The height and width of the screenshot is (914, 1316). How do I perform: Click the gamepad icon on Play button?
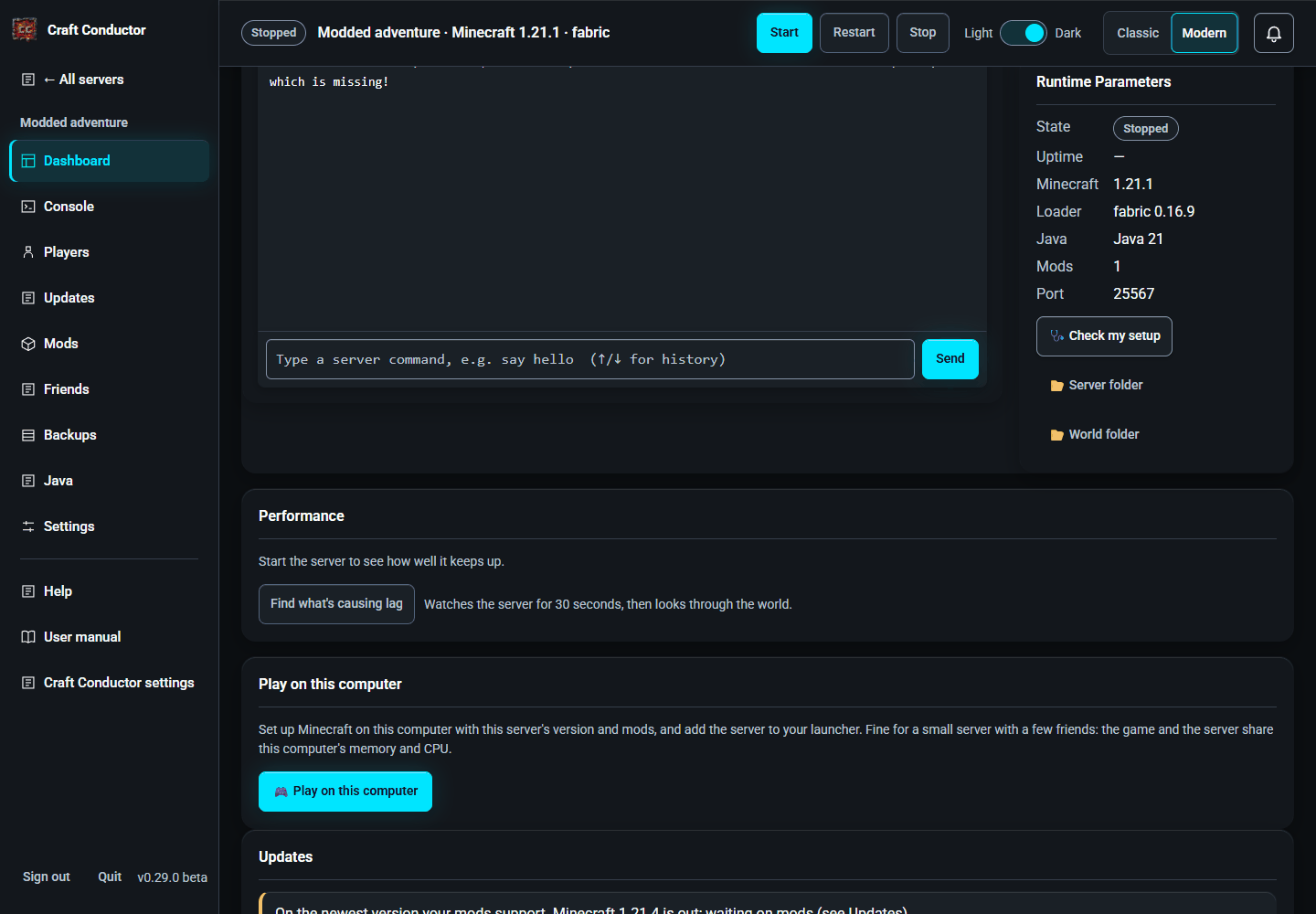(281, 792)
